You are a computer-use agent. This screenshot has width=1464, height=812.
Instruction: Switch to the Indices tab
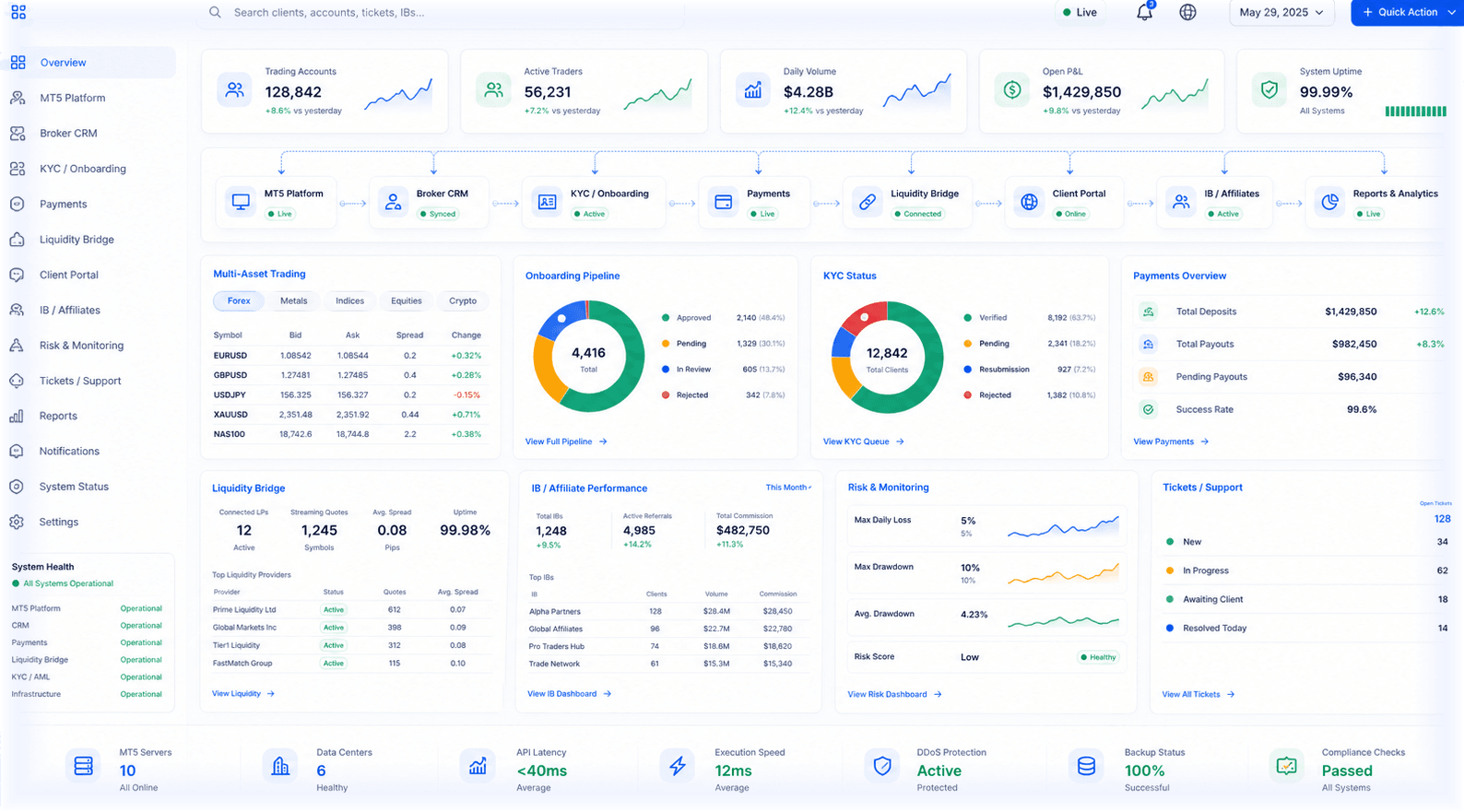pyautogui.click(x=350, y=300)
